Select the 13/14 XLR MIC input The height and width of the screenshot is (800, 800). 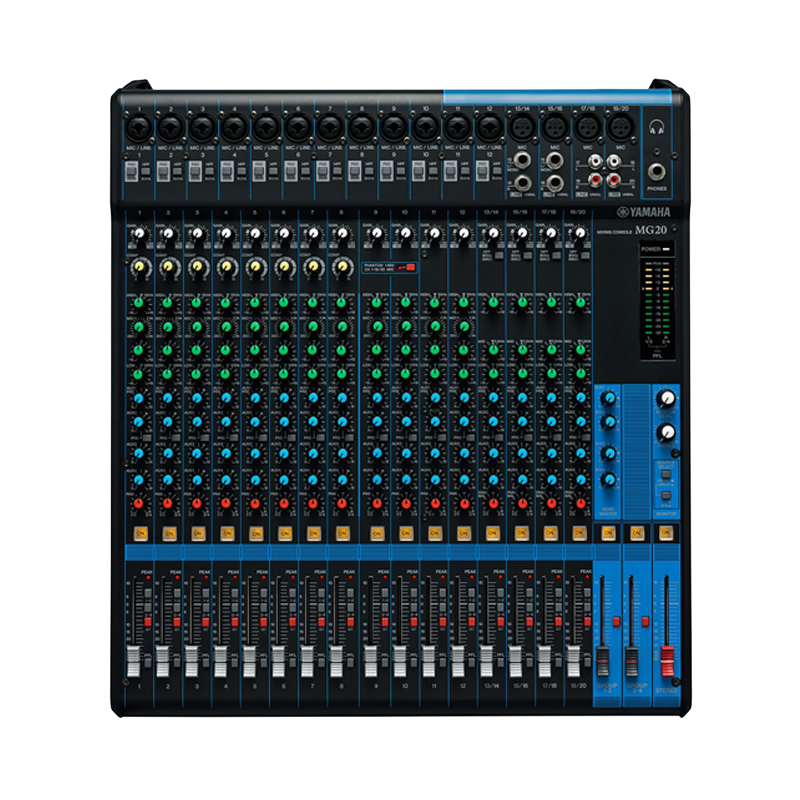click(522, 128)
